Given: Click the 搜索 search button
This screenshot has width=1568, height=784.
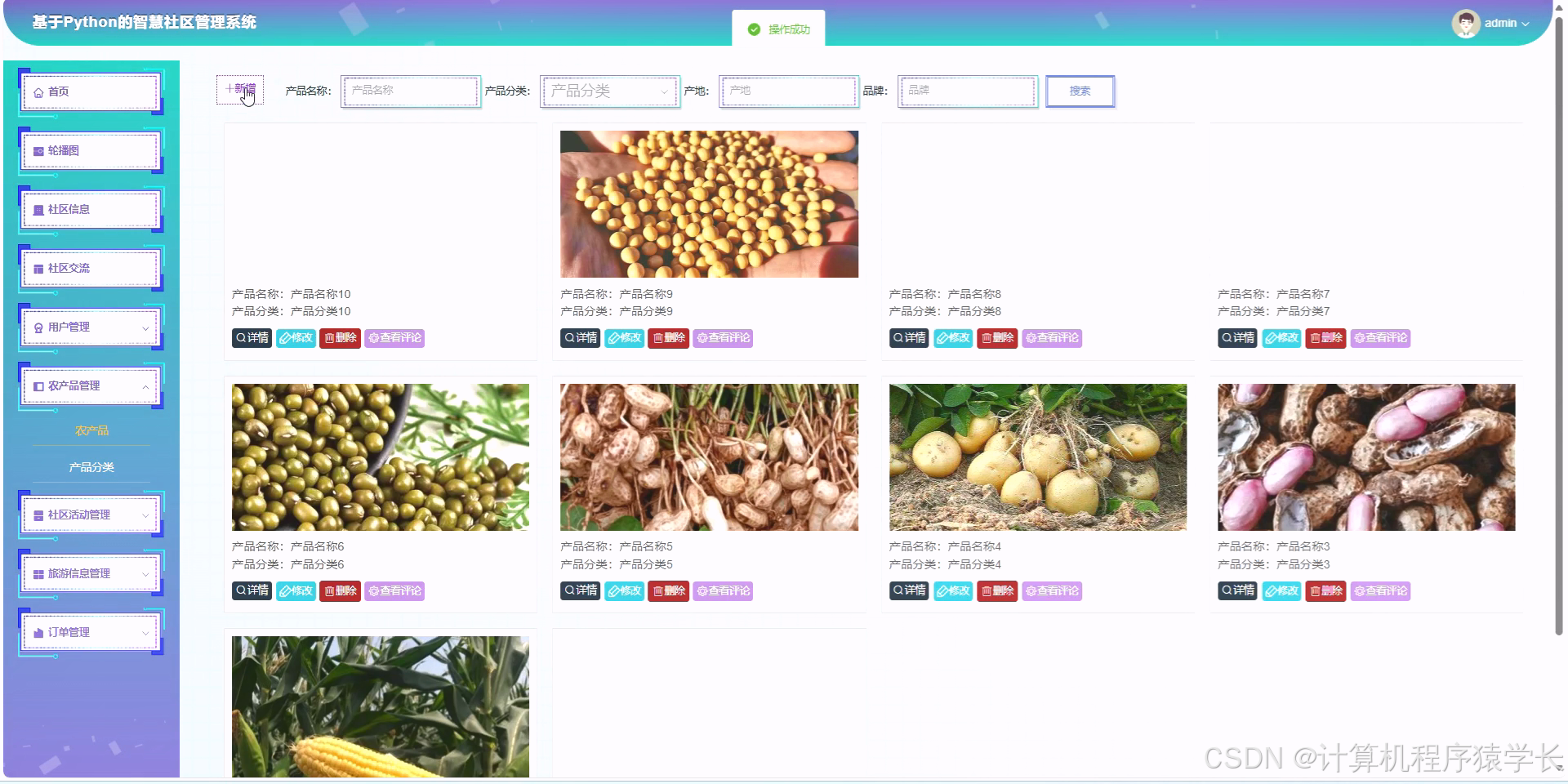Looking at the screenshot, I should point(1080,91).
